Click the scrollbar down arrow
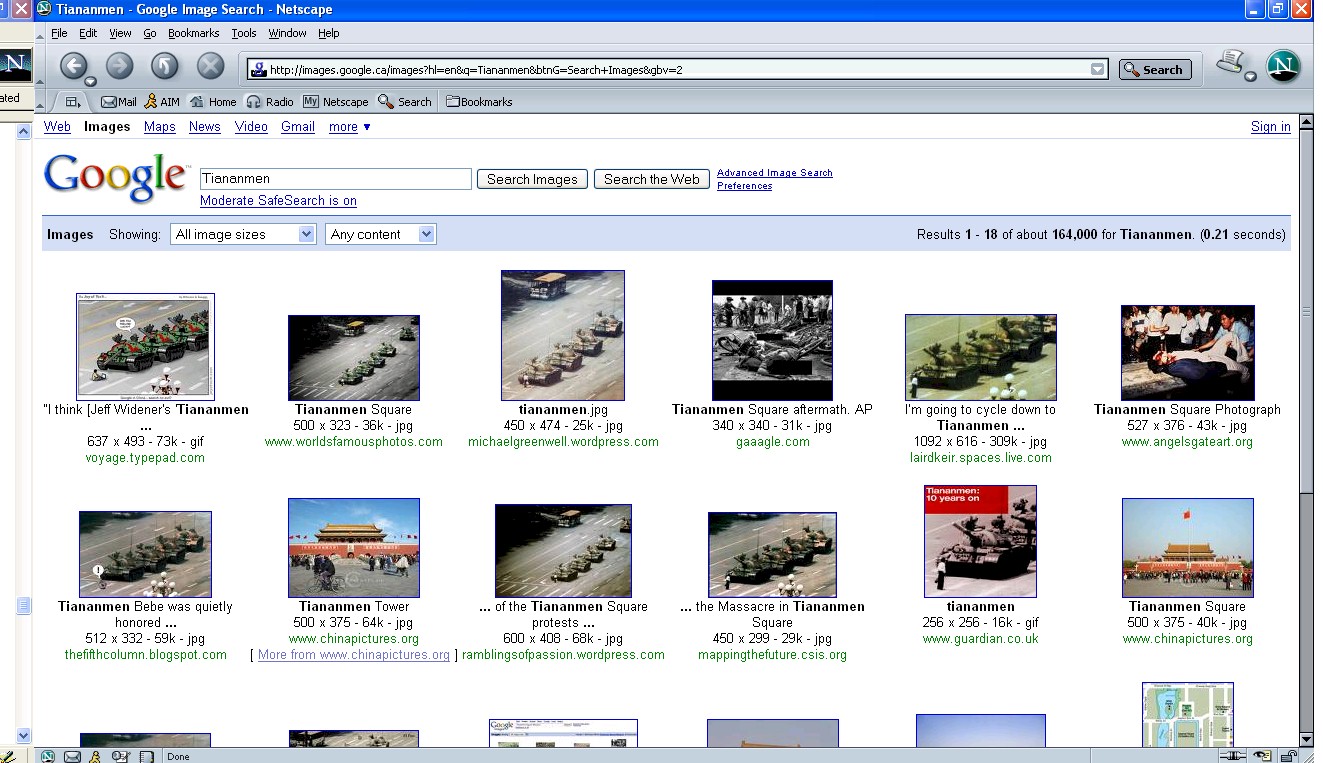Viewport: 1323px width, 763px height. tap(1306, 738)
